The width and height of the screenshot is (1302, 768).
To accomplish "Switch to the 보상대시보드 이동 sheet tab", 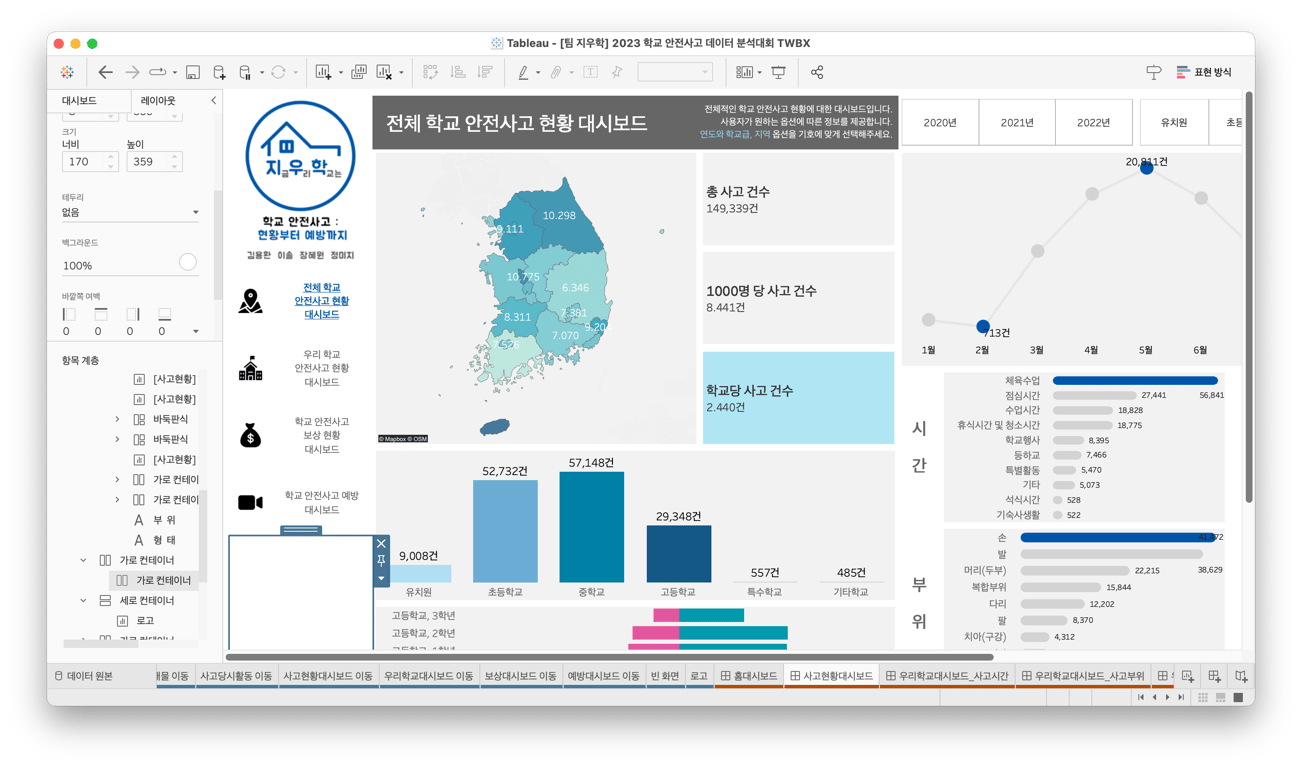I will click(x=521, y=676).
